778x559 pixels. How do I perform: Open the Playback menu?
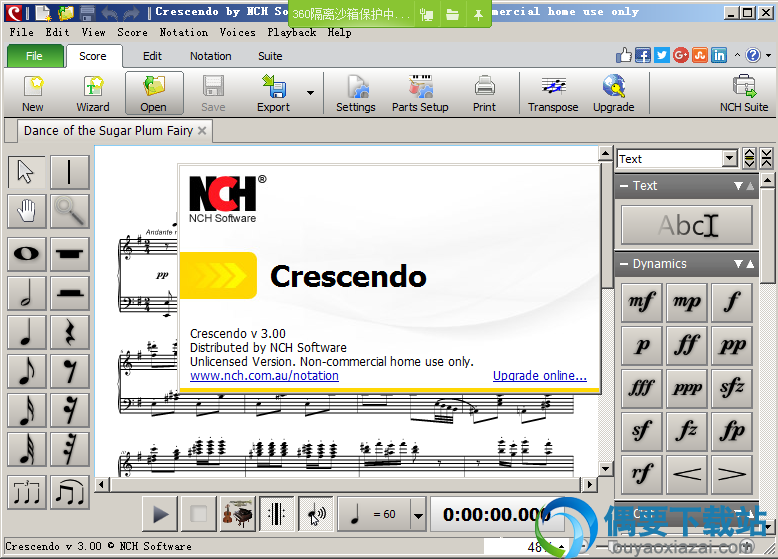(x=292, y=32)
